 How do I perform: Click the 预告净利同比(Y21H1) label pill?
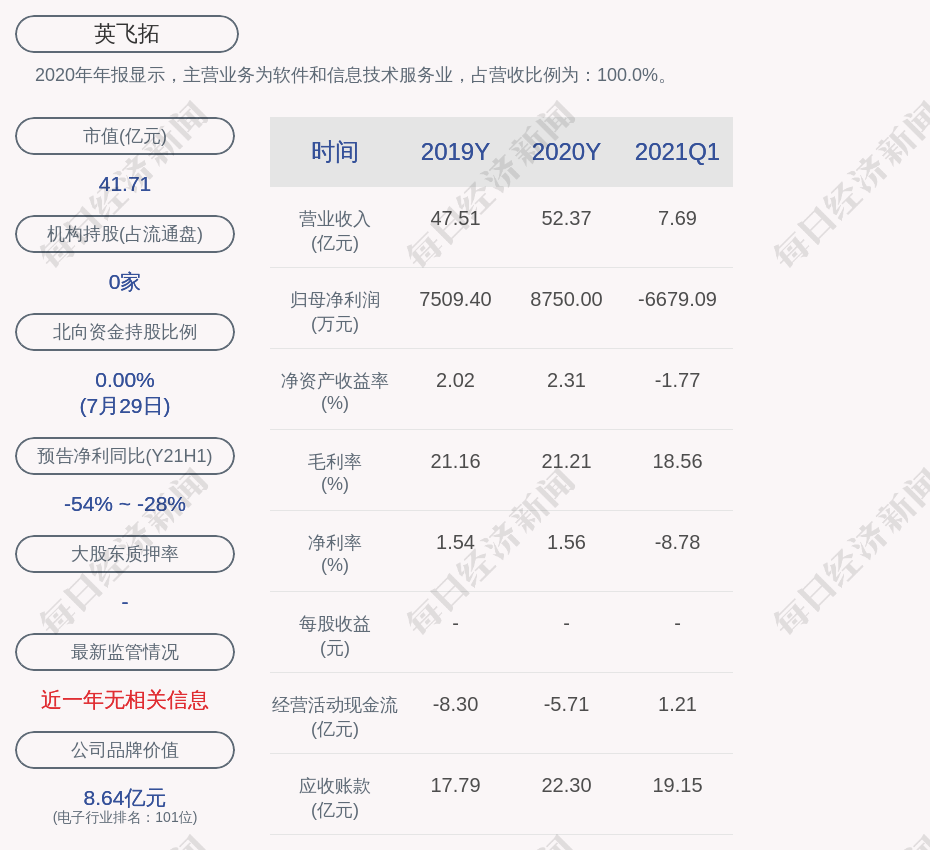pyautogui.click(x=125, y=456)
